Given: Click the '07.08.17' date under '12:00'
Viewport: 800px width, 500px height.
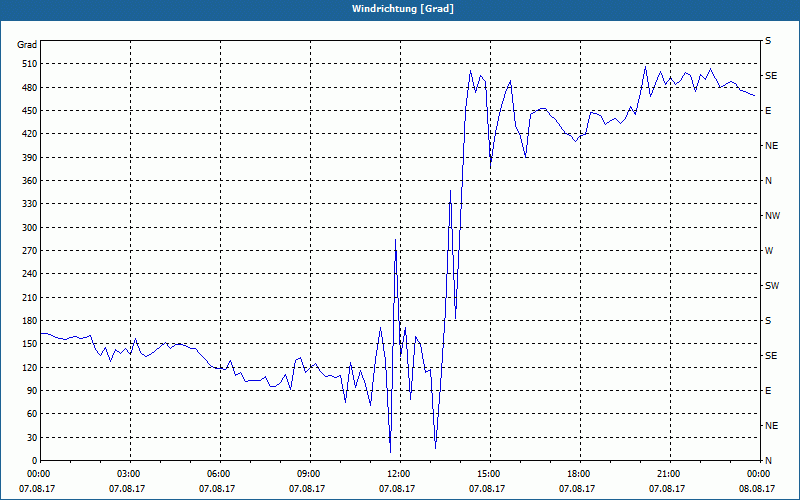Looking at the screenshot, I should click(397, 488).
